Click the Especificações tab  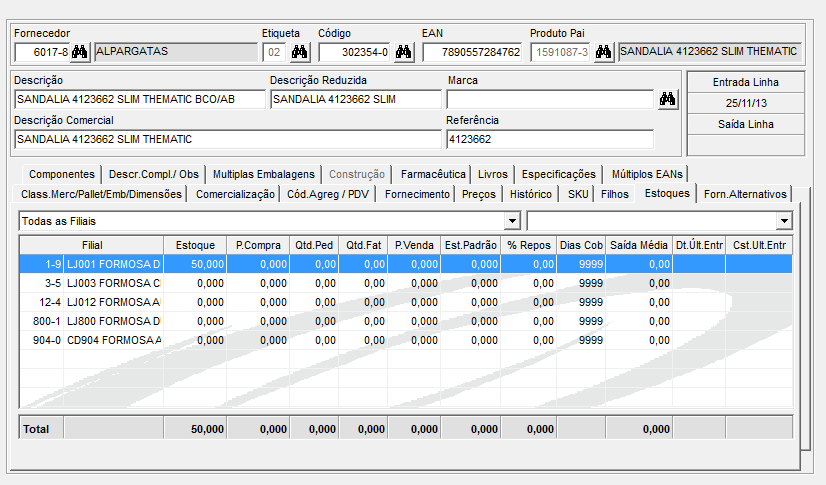point(559,173)
